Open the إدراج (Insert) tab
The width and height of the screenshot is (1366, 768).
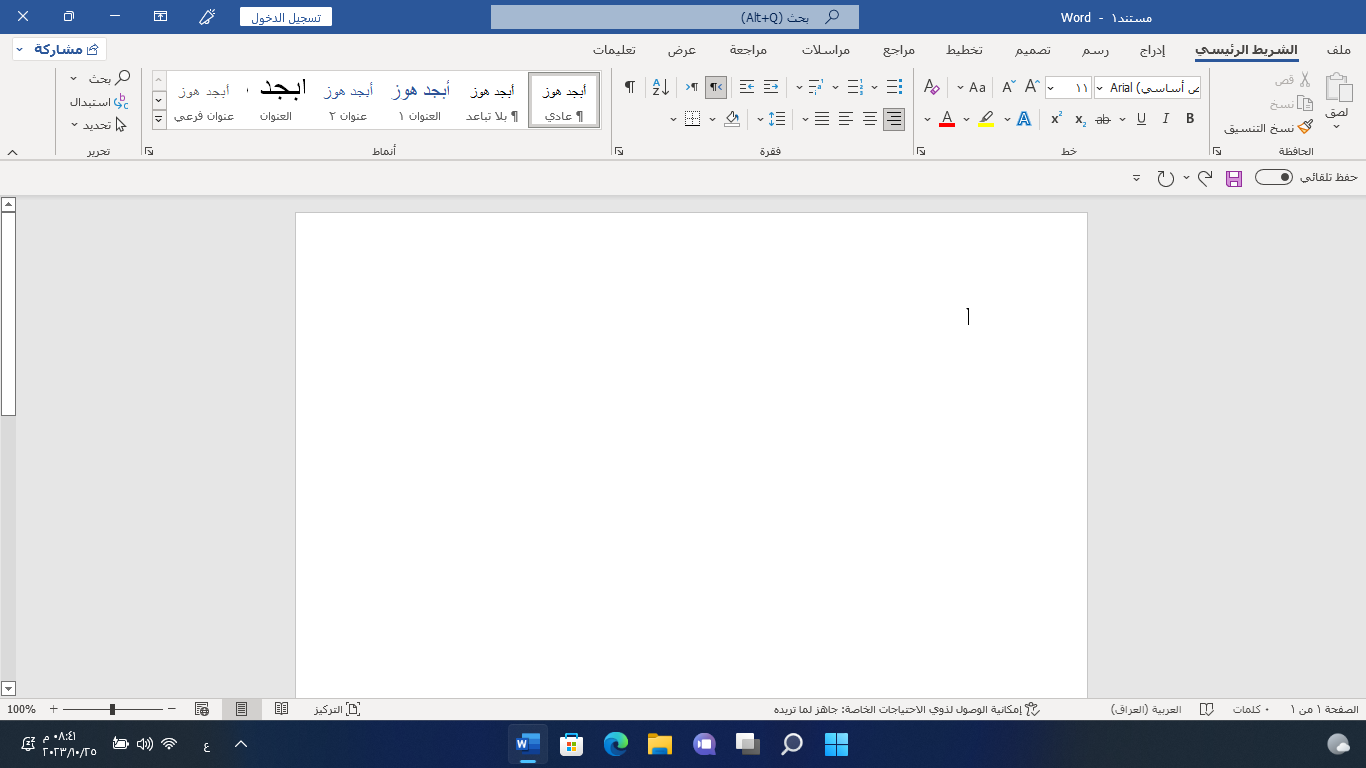[1153, 50]
